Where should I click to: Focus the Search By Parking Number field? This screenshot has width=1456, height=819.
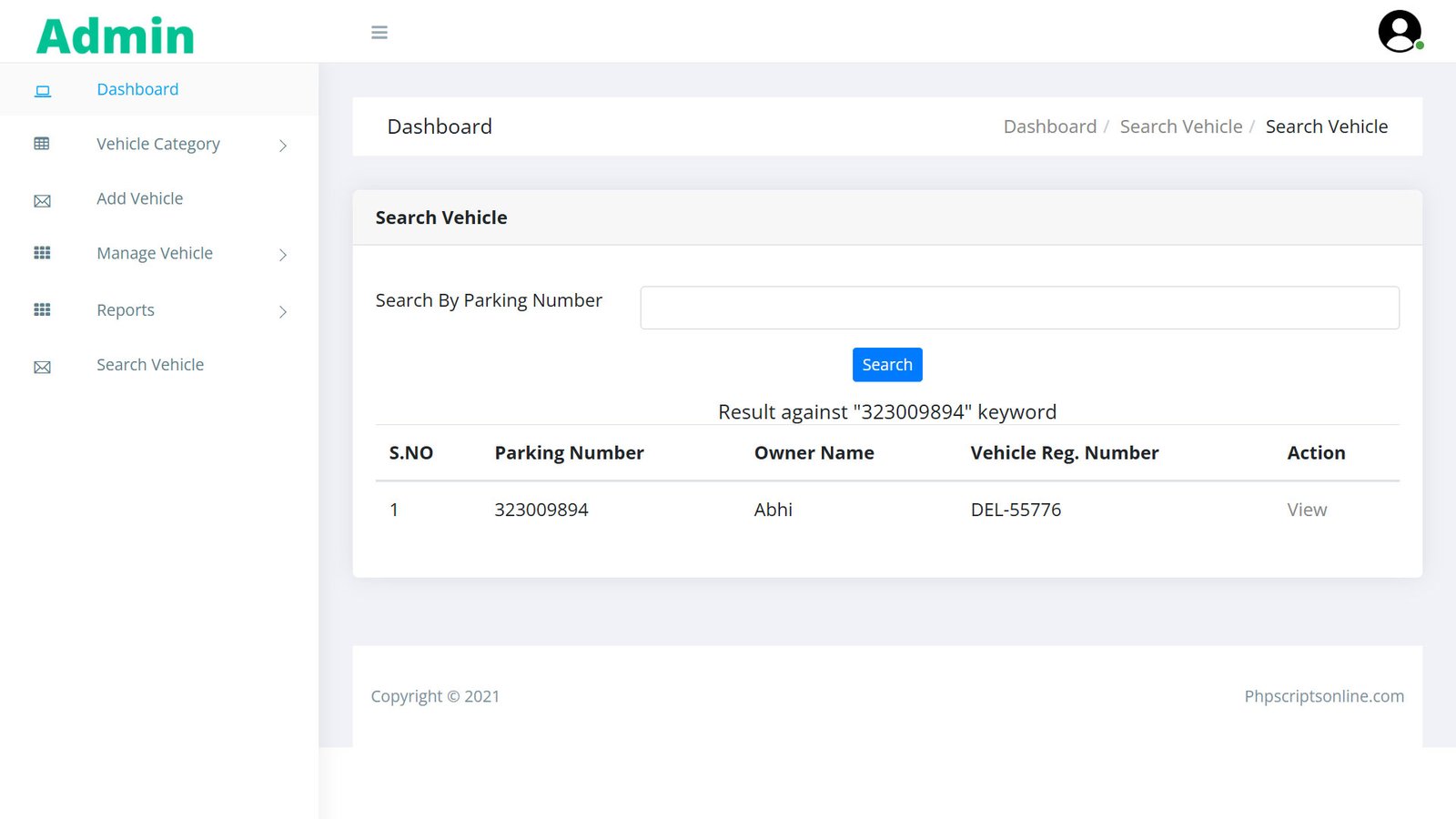click(1019, 308)
